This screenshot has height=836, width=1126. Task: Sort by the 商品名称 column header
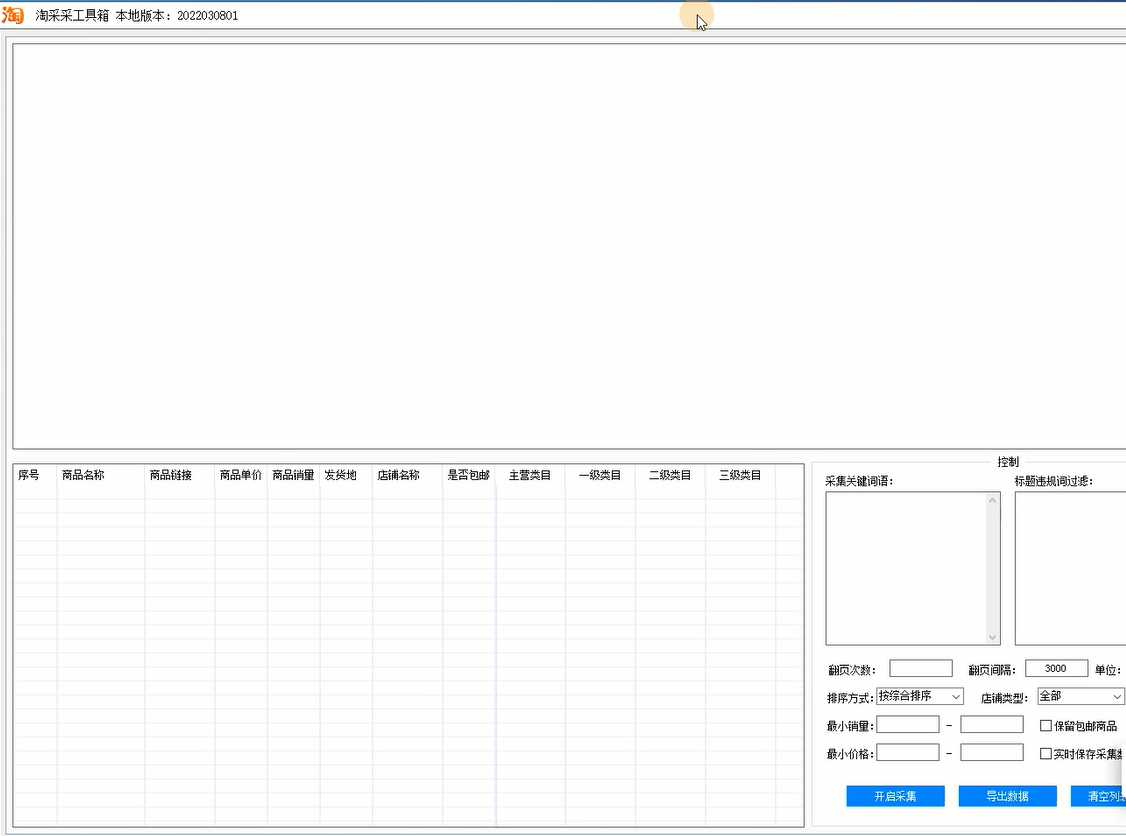click(x=83, y=475)
